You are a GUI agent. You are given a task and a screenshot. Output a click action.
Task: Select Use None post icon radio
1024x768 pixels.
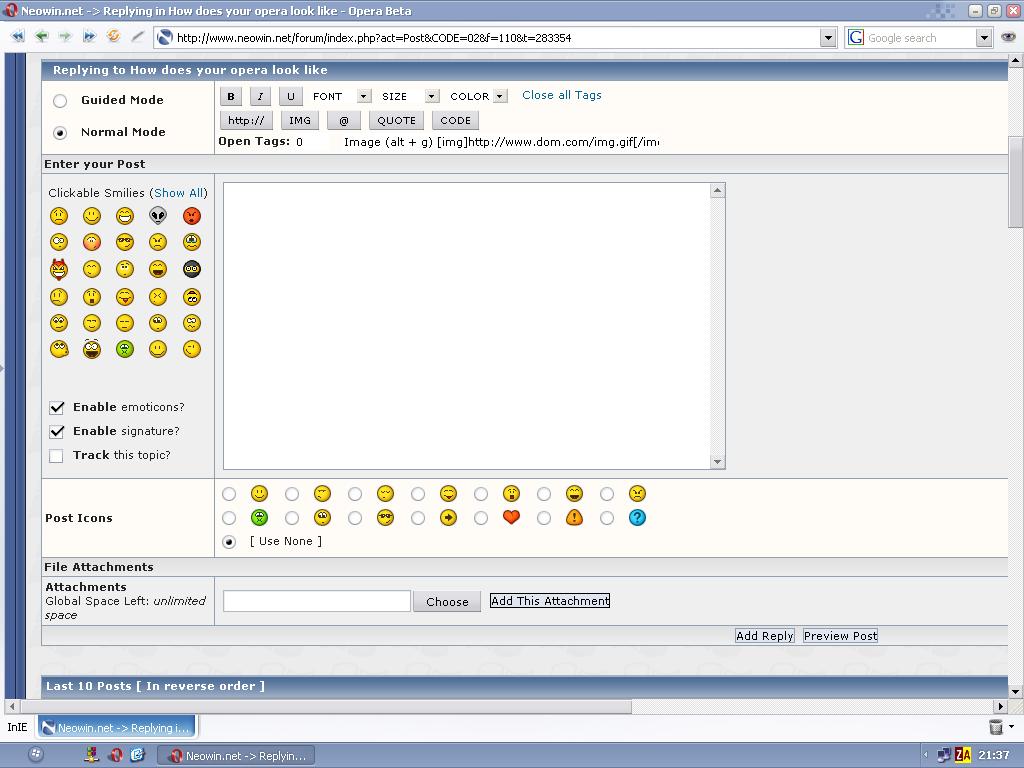[229, 542]
